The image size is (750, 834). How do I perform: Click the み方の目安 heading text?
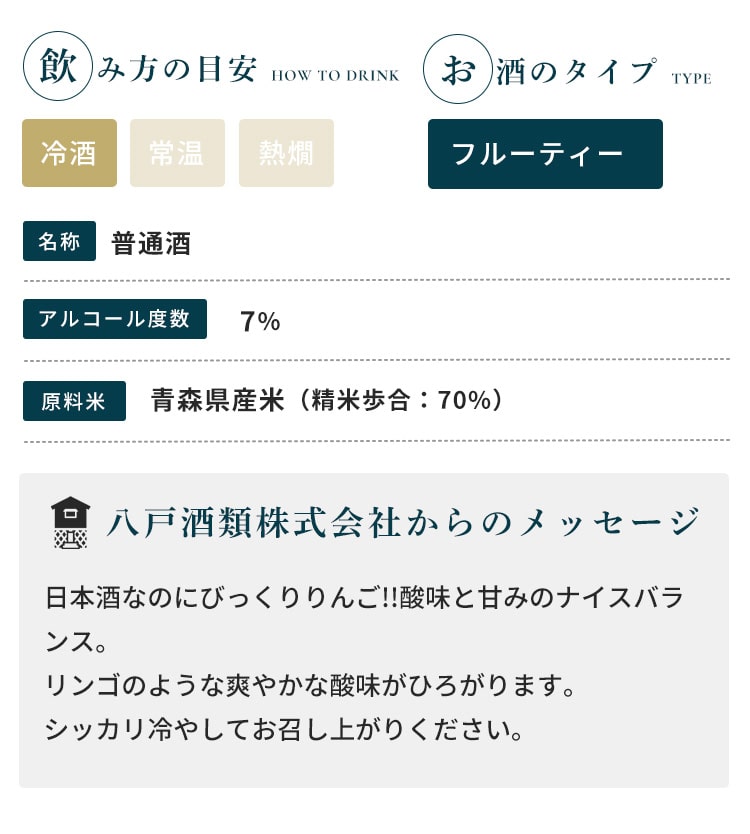coord(178,72)
